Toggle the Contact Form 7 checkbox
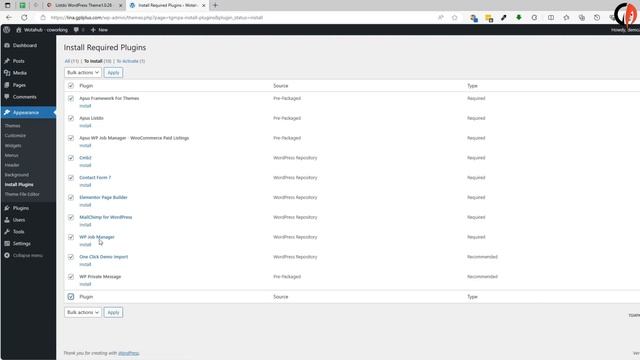The image size is (640, 360). [71, 178]
